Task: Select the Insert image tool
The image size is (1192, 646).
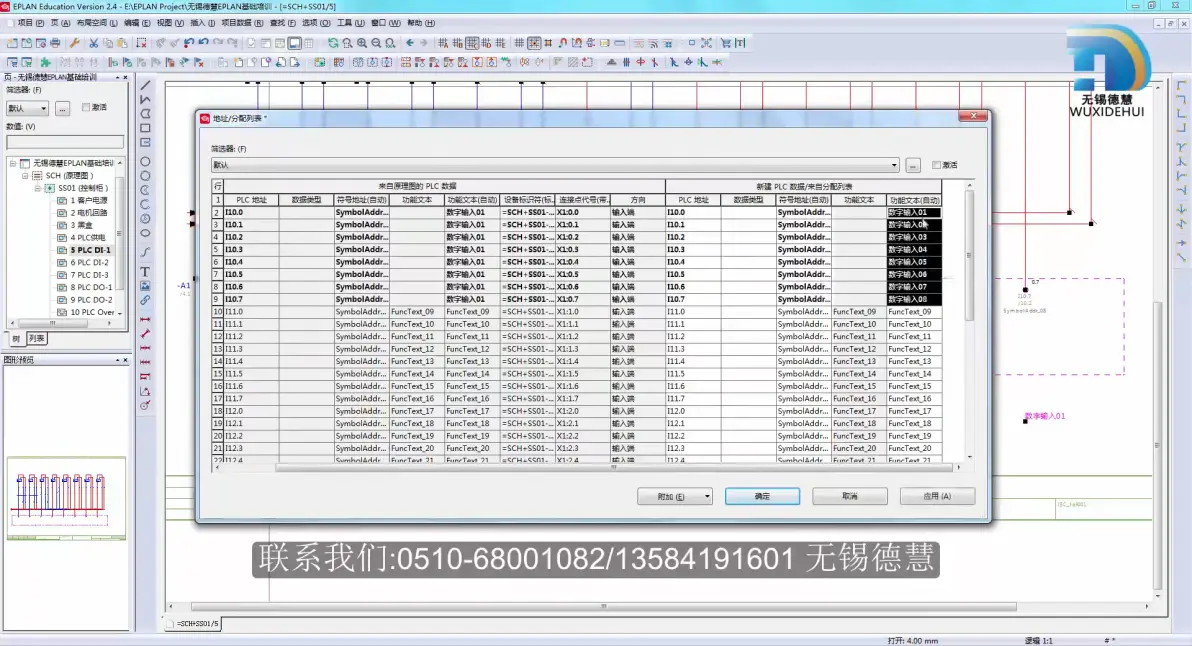Action: coord(145,286)
